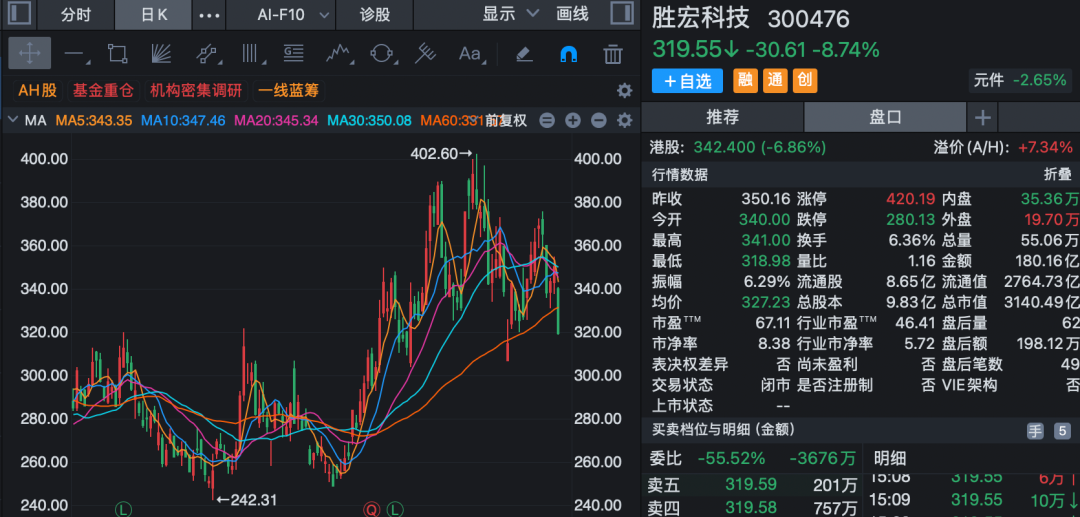Click the MA20:345.34 indicator label
1080x517 pixels.
pyautogui.click(x=276, y=120)
